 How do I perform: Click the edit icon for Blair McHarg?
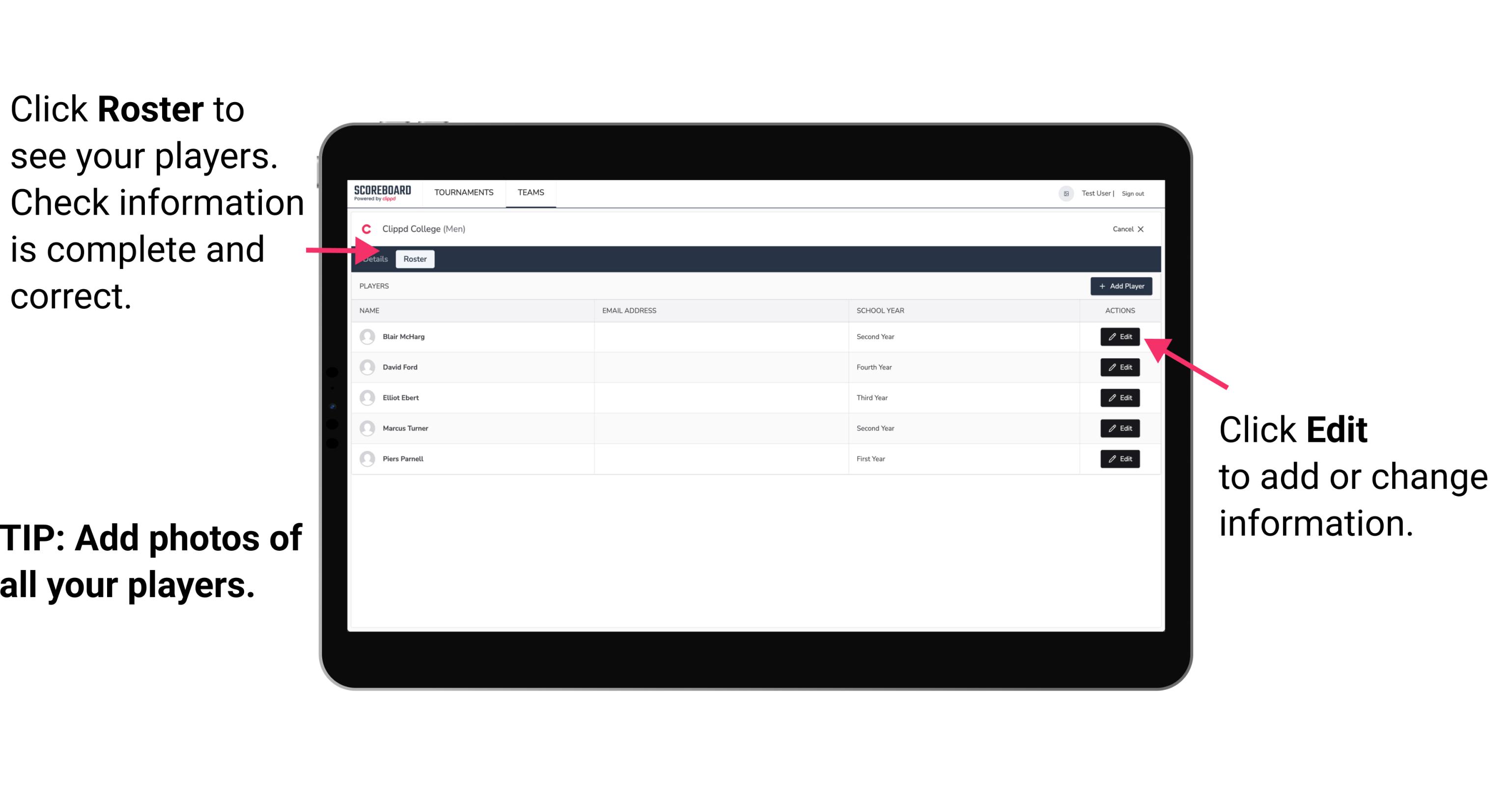[x=1120, y=336]
